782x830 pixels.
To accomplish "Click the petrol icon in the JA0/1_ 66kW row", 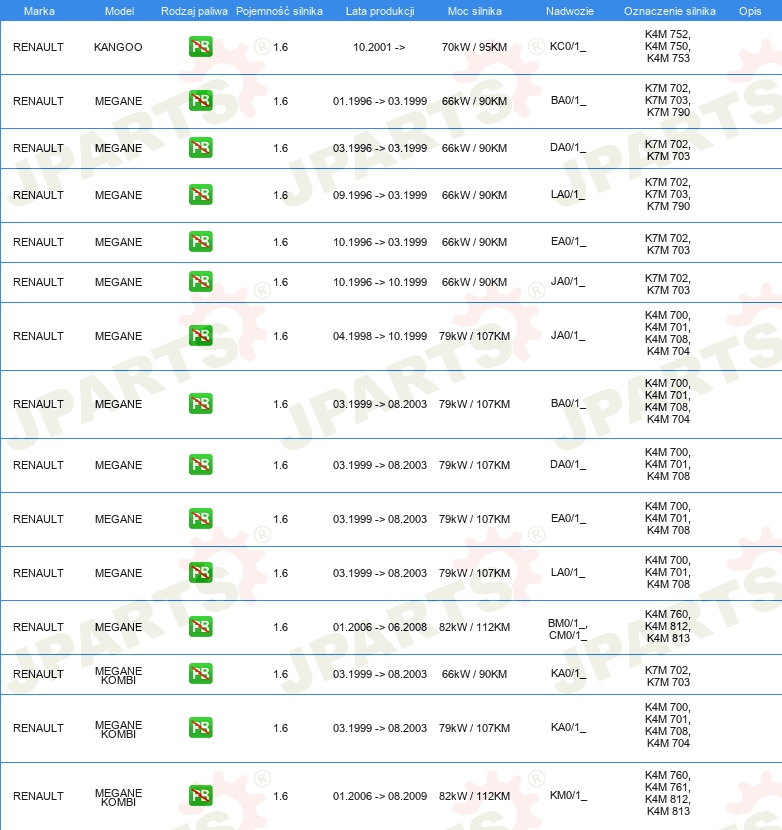I will tap(201, 282).
